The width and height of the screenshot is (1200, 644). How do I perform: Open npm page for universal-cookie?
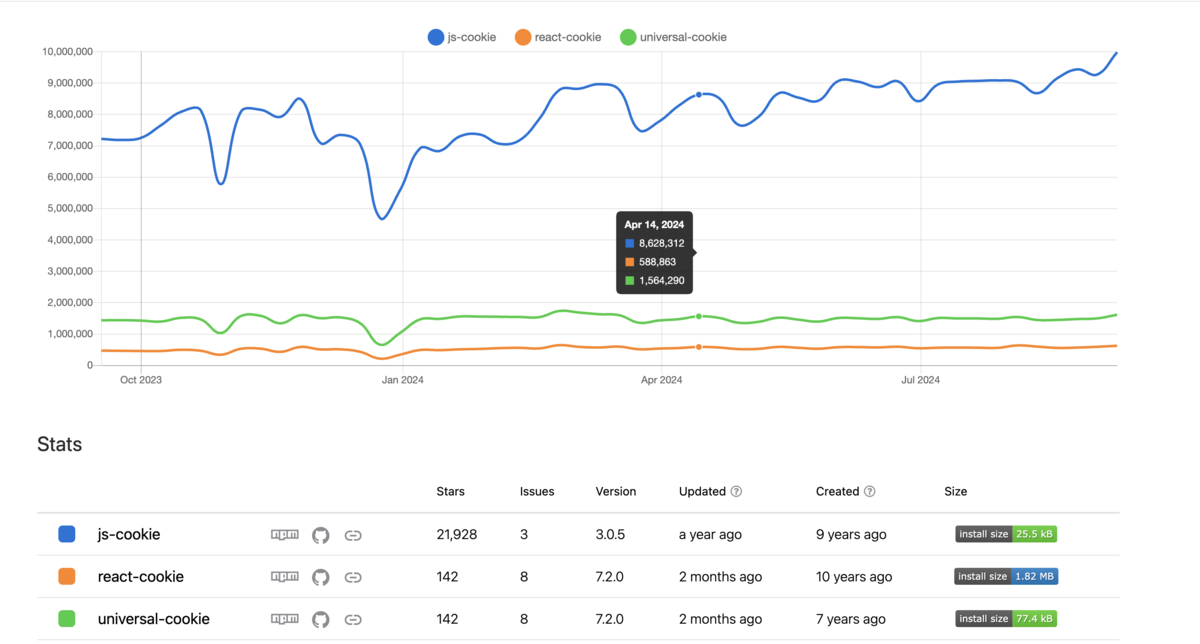point(285,619)
